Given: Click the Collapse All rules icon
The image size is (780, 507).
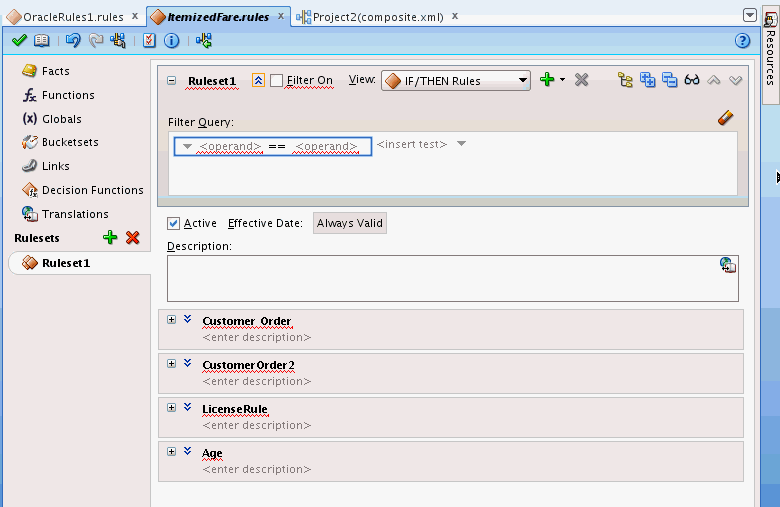Looking at the screenshot, I should (x=670, y=80).
